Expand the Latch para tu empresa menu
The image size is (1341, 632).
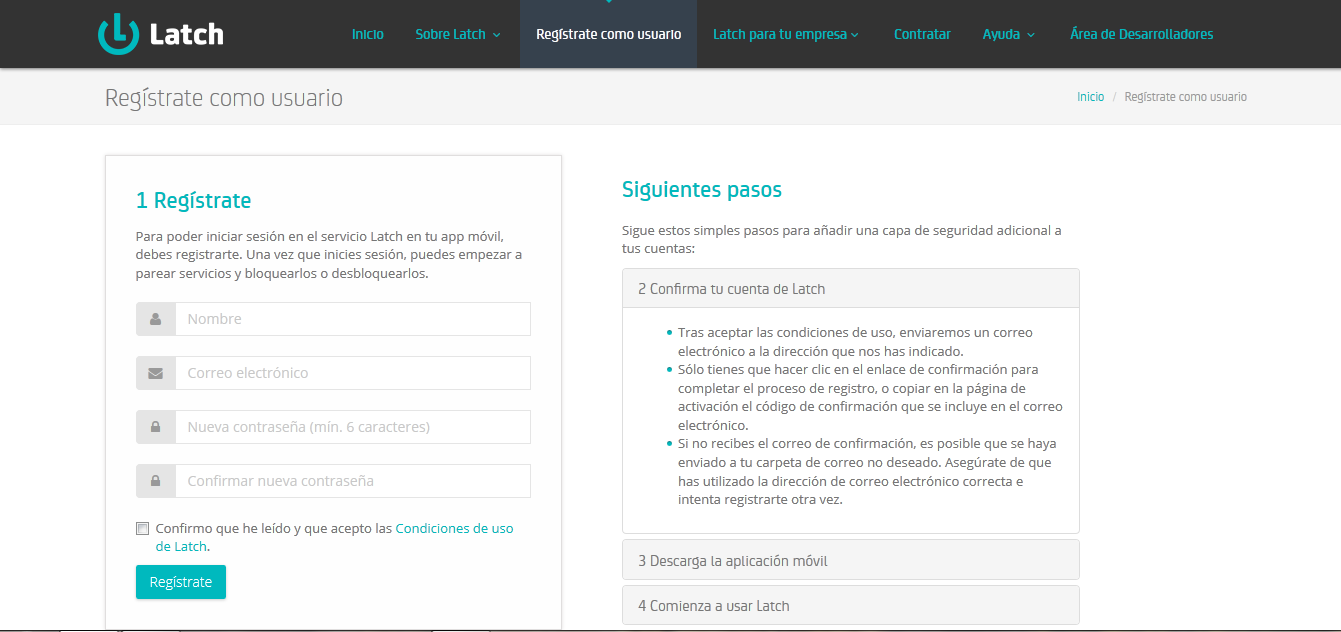click(x=785, y=34)
